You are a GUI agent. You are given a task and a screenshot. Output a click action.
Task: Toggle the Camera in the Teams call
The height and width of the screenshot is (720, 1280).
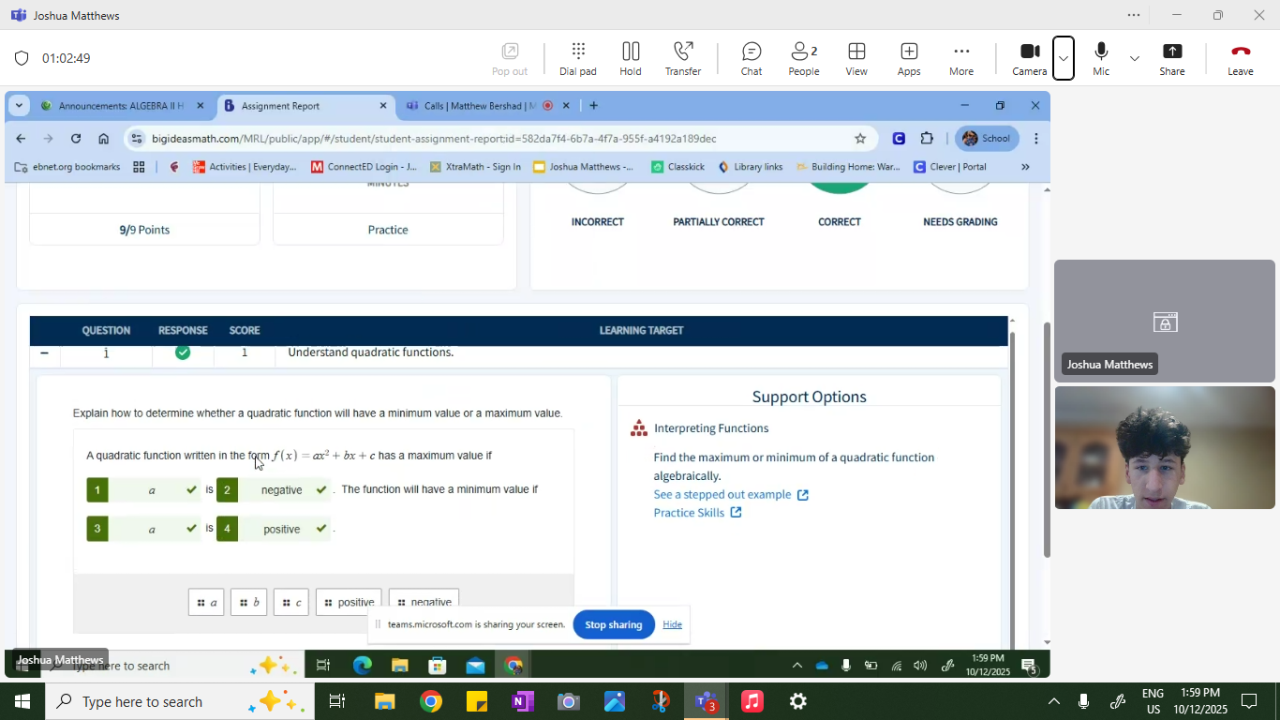click(1029, 59)
